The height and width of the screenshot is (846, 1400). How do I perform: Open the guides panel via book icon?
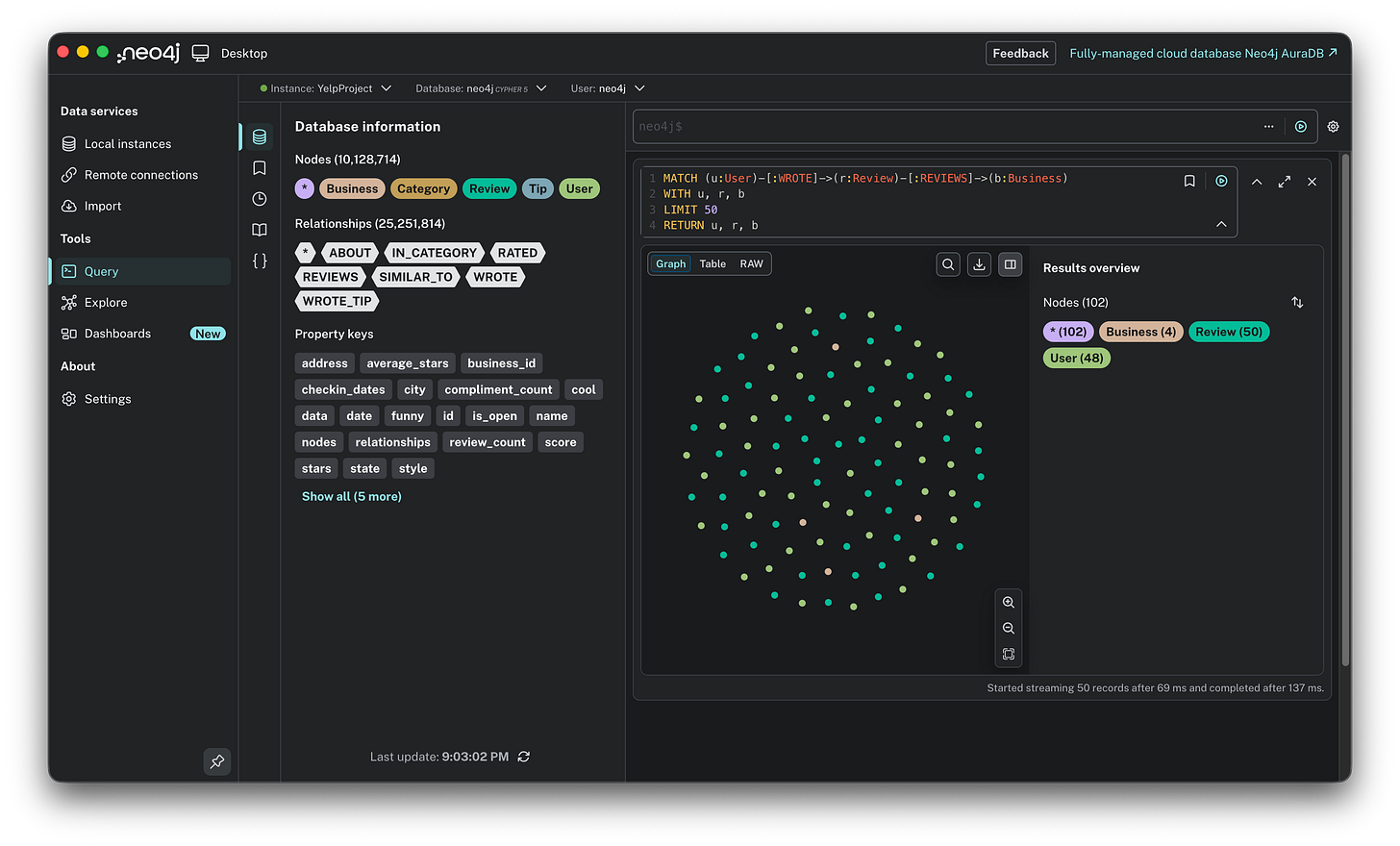(258, 230)
